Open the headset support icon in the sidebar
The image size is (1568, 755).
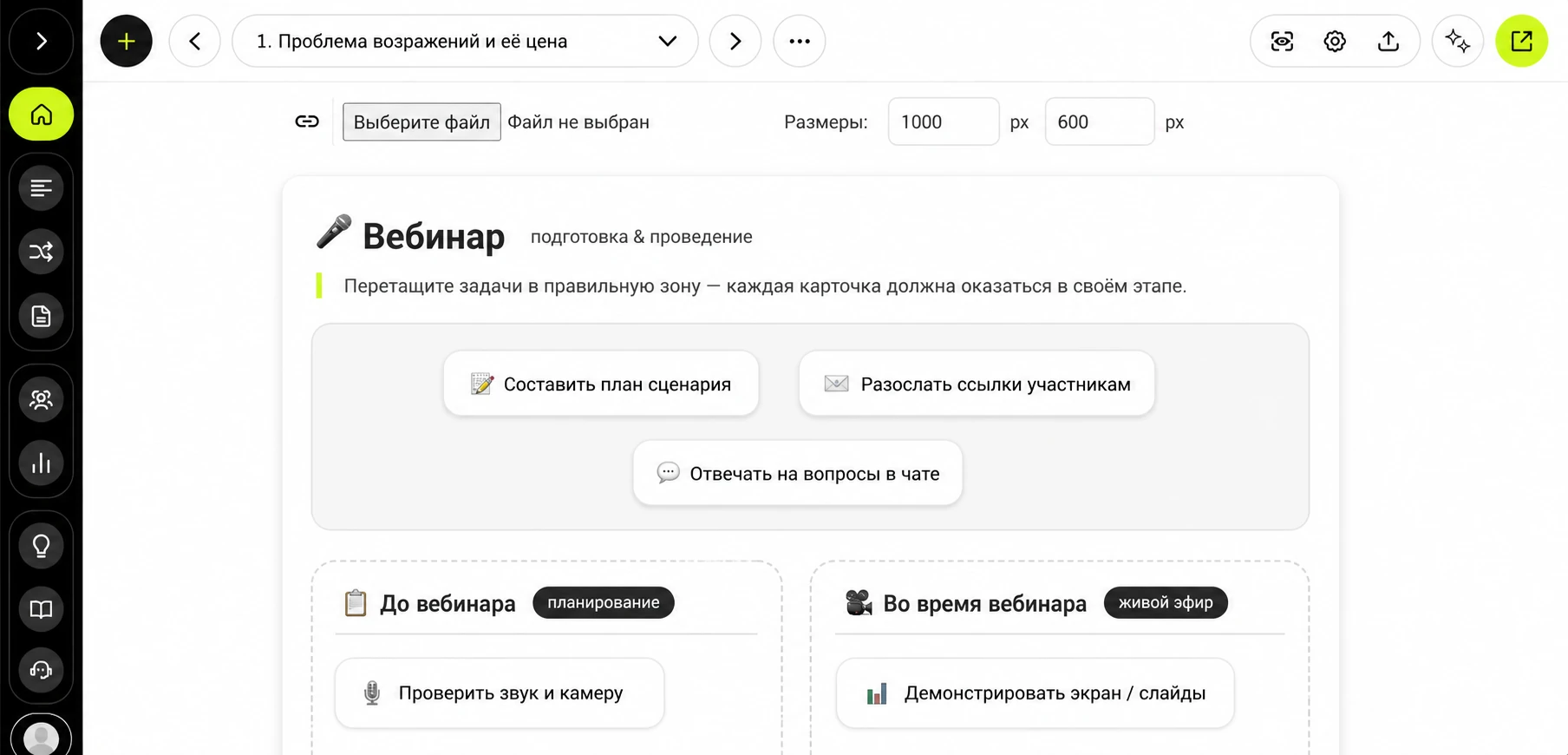[x=41, y=670]
